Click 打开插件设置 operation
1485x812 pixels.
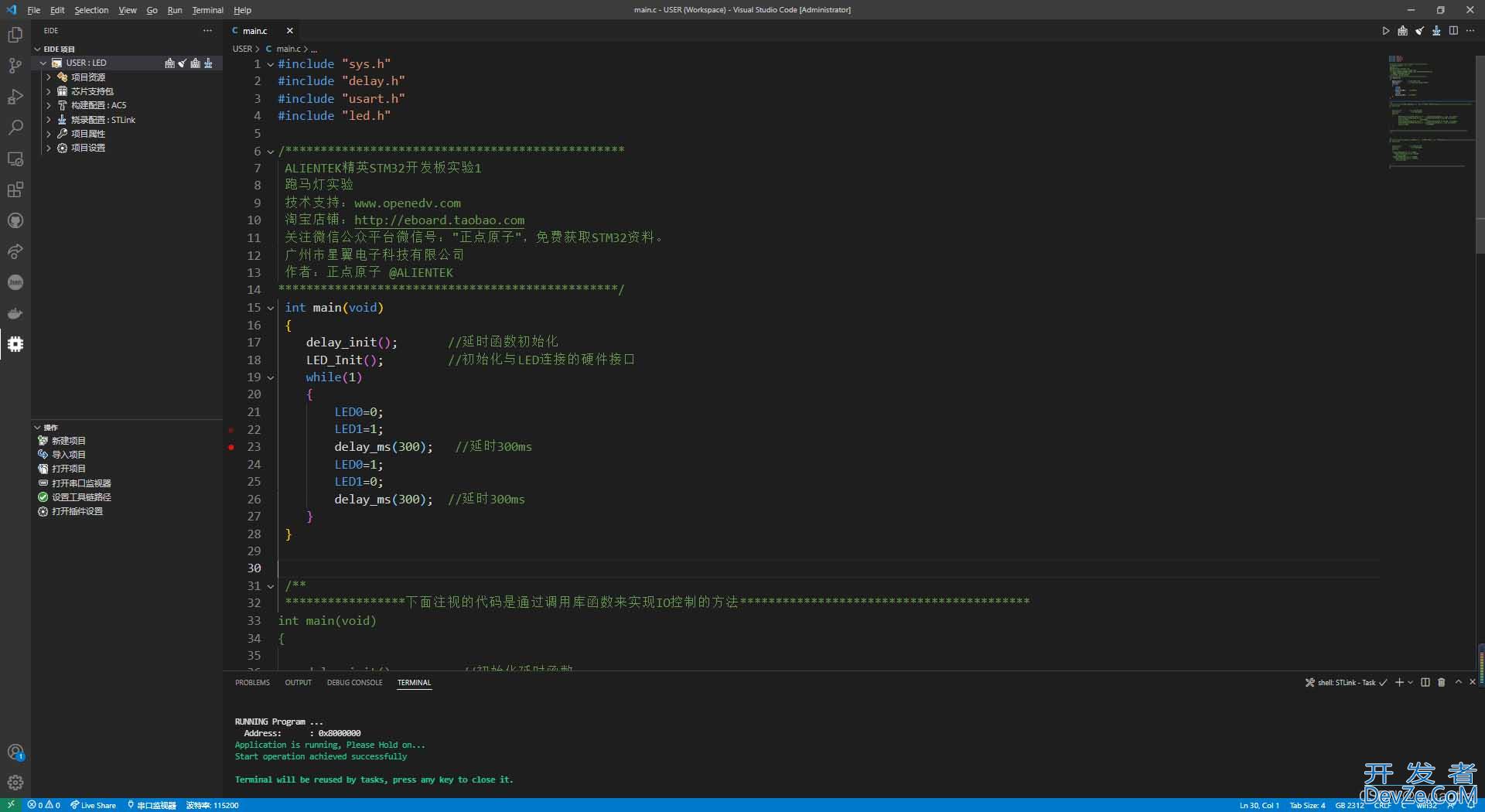coord(77,511)
